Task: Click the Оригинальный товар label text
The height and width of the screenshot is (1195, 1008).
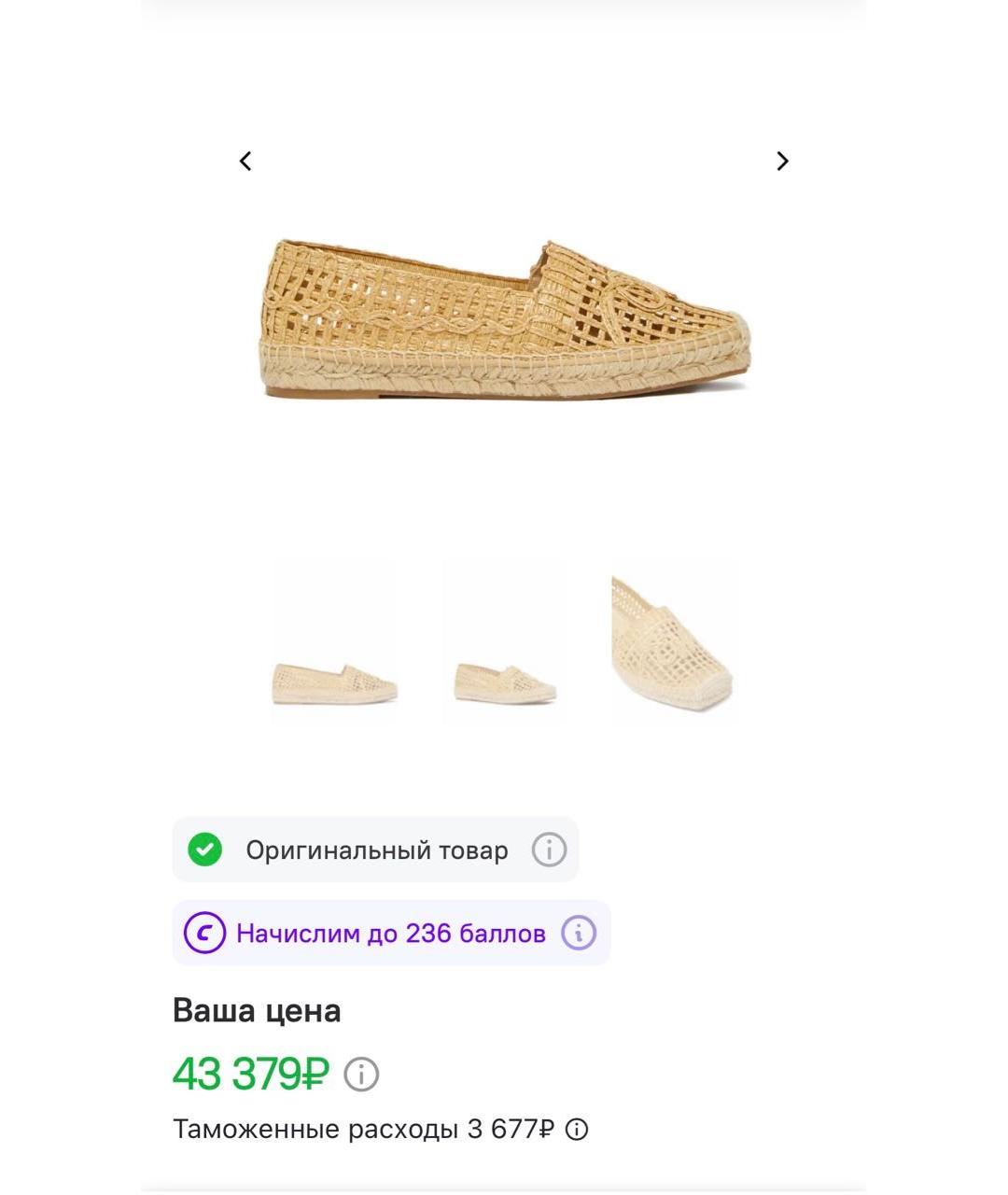Action: coord(377,851)
